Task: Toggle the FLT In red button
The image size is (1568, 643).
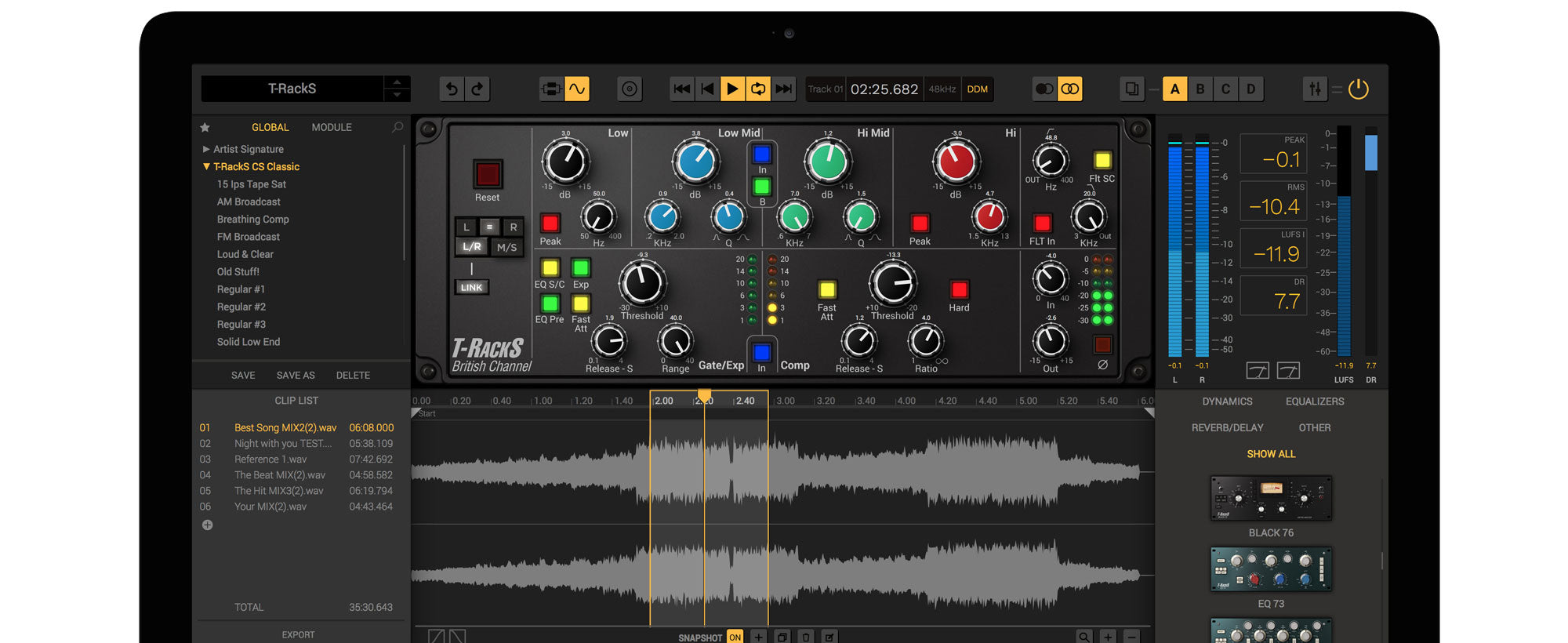Action: [x=1042, y=223]
